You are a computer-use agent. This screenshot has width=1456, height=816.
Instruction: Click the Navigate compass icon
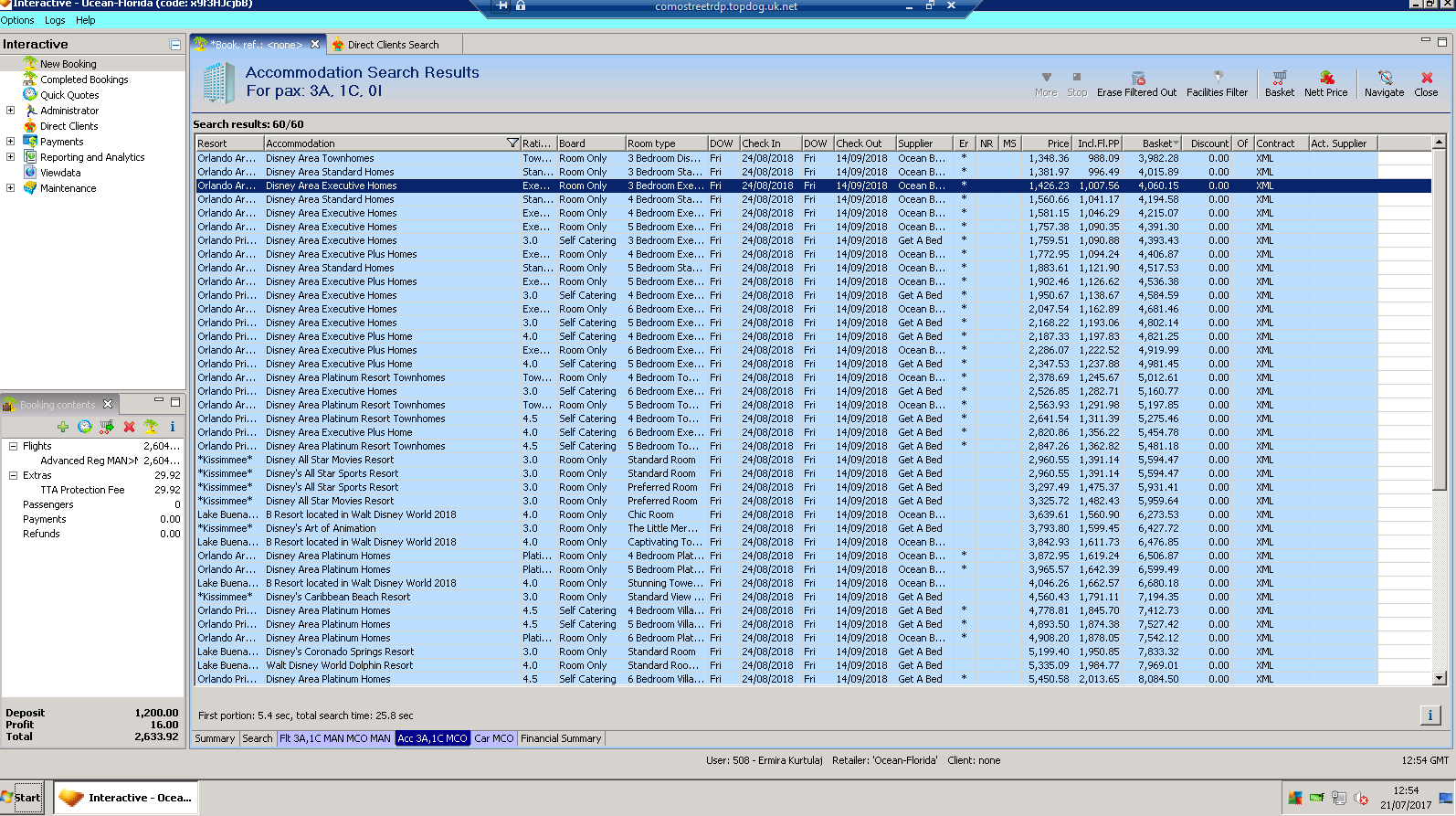pos(1385,78)
